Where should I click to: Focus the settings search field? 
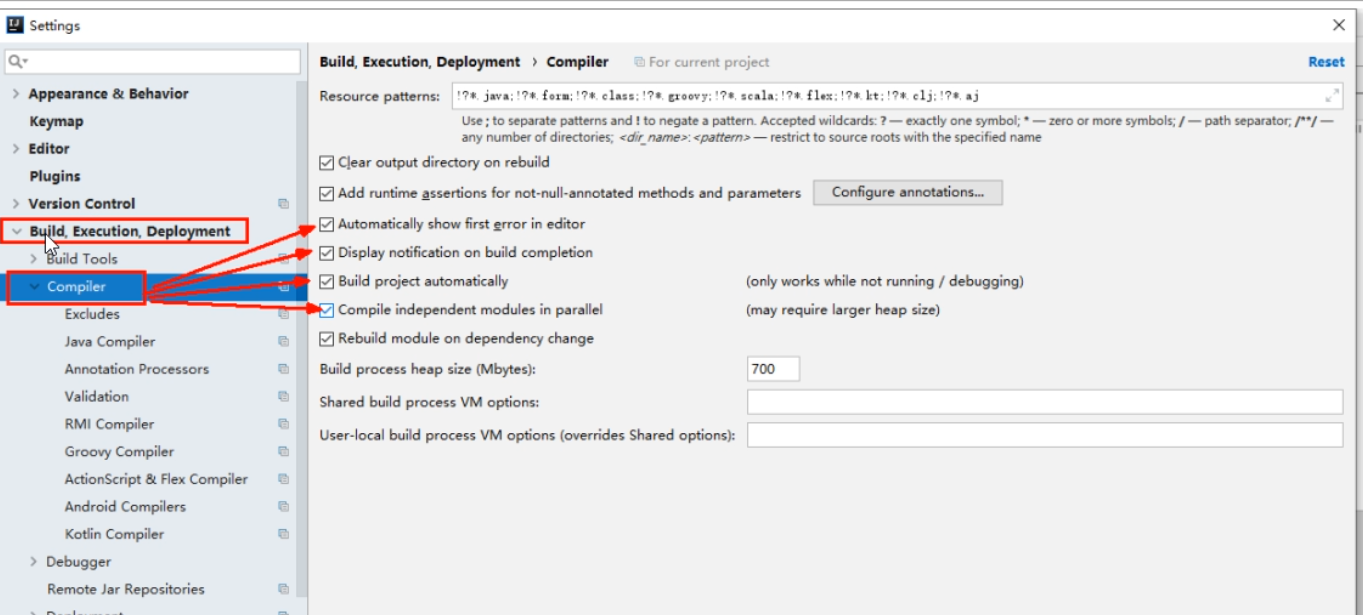[x=153, y=62]
